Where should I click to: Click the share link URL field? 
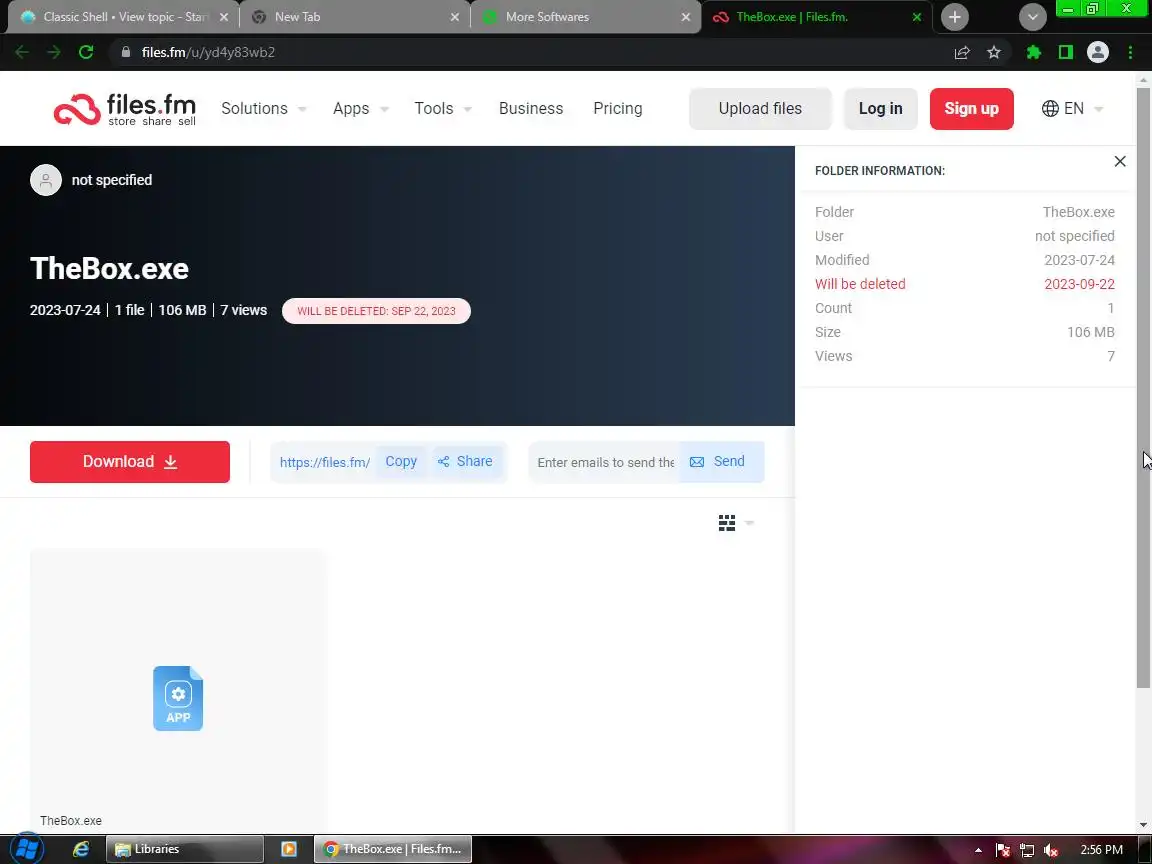(x=324, y=462)
